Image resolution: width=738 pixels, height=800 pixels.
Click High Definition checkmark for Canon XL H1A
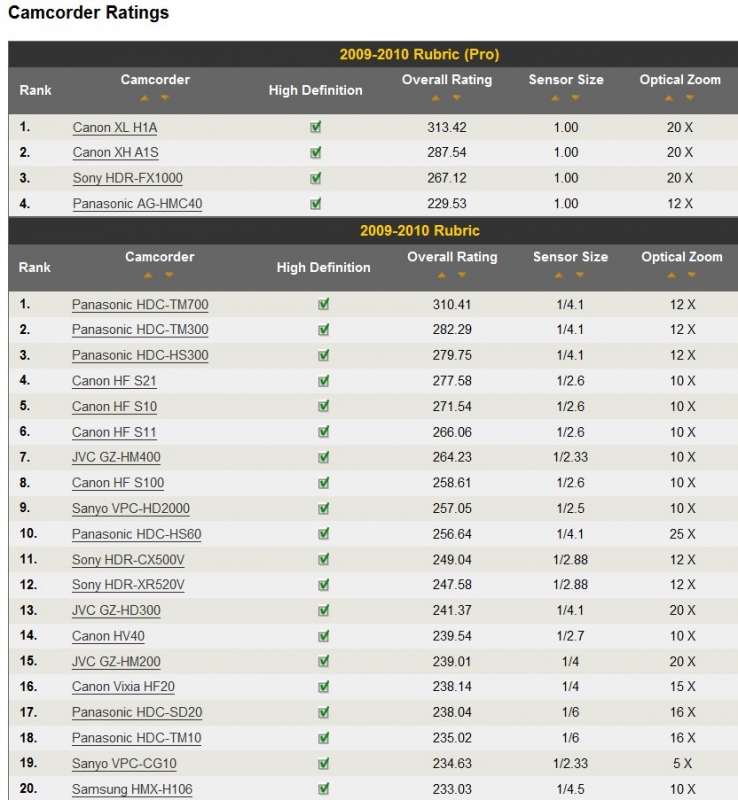click(x=316, y=127)
